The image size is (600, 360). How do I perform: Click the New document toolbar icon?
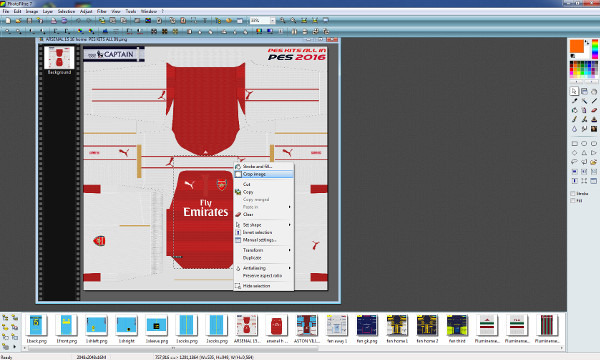tap(8, 21)
